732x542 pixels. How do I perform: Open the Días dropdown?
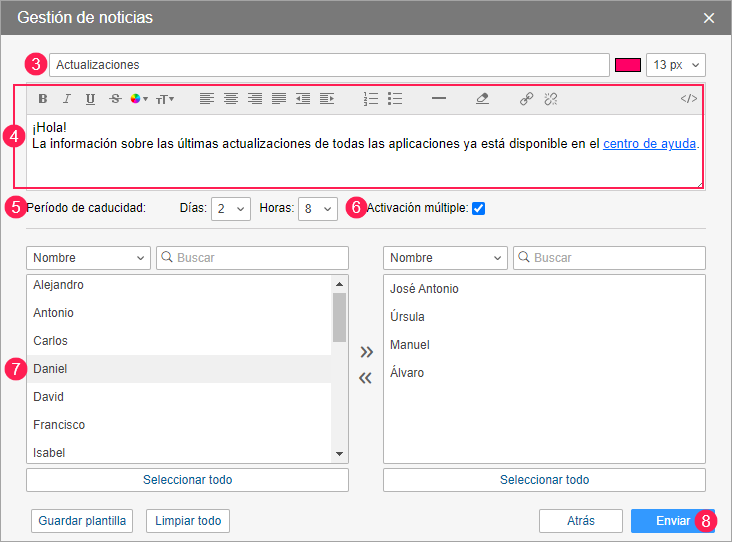tap(231, 208)
